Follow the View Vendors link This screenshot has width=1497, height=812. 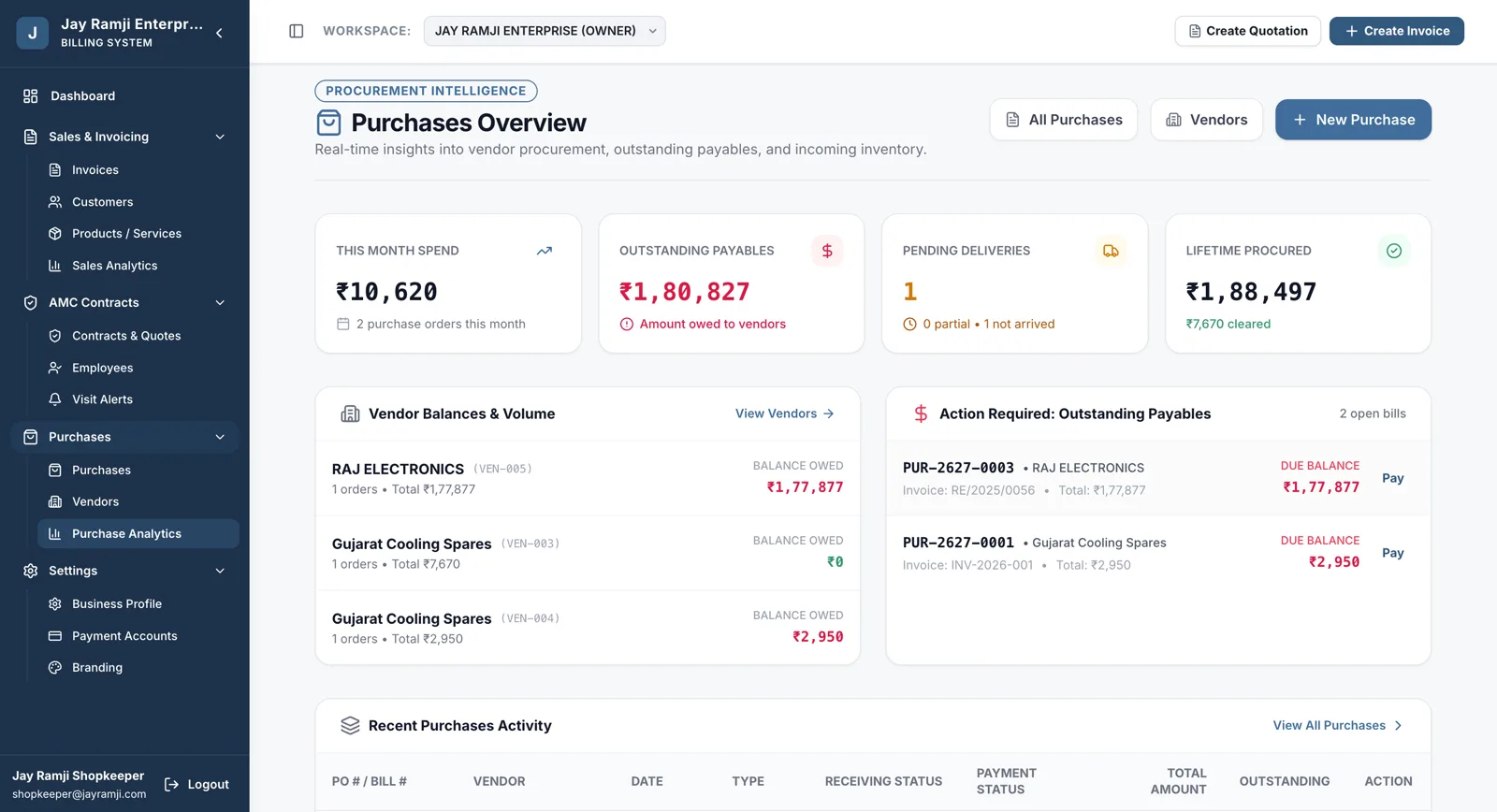[784, 413]
